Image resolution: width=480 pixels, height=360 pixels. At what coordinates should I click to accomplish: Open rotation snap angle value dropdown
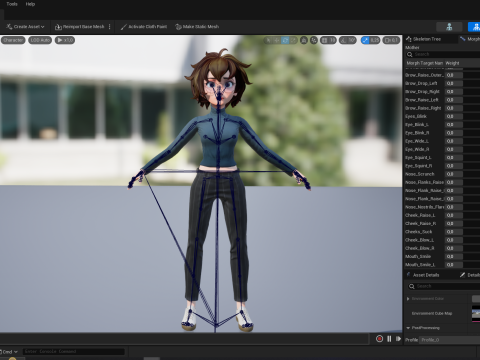(352, 40)
